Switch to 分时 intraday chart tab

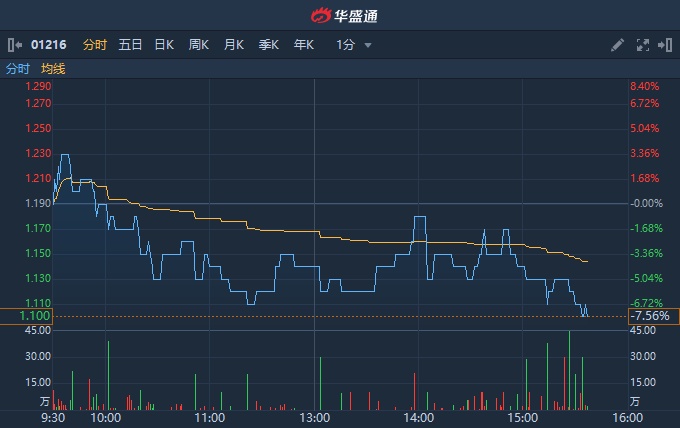94,45
